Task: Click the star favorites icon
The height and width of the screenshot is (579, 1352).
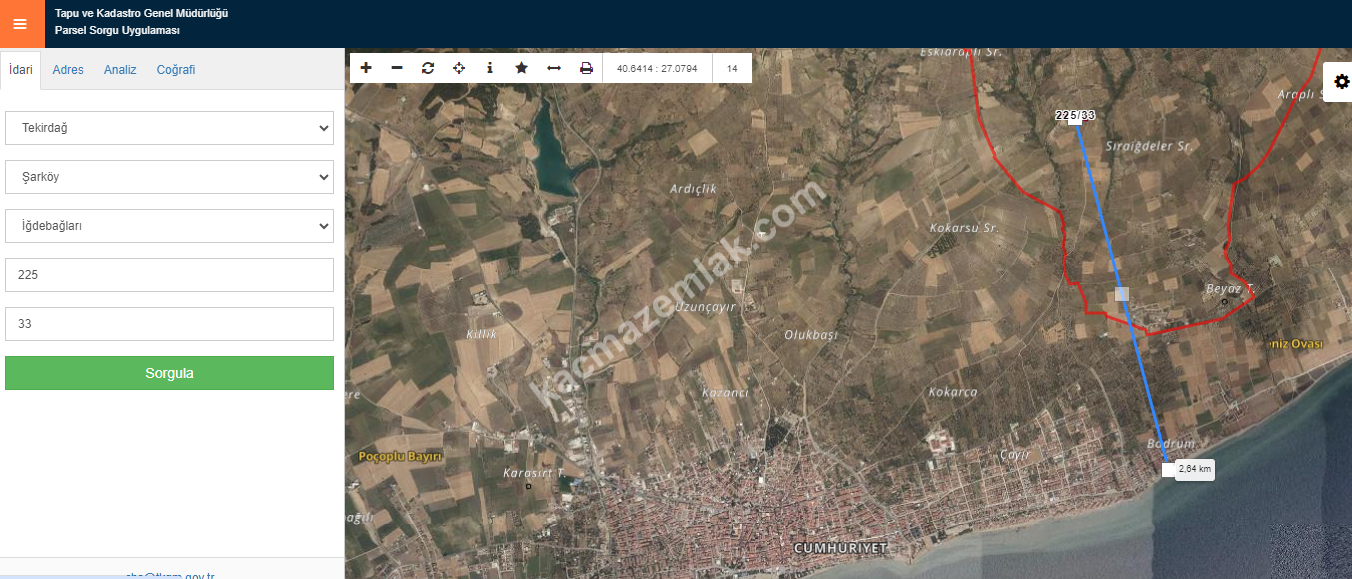Action: pos(521,68)
